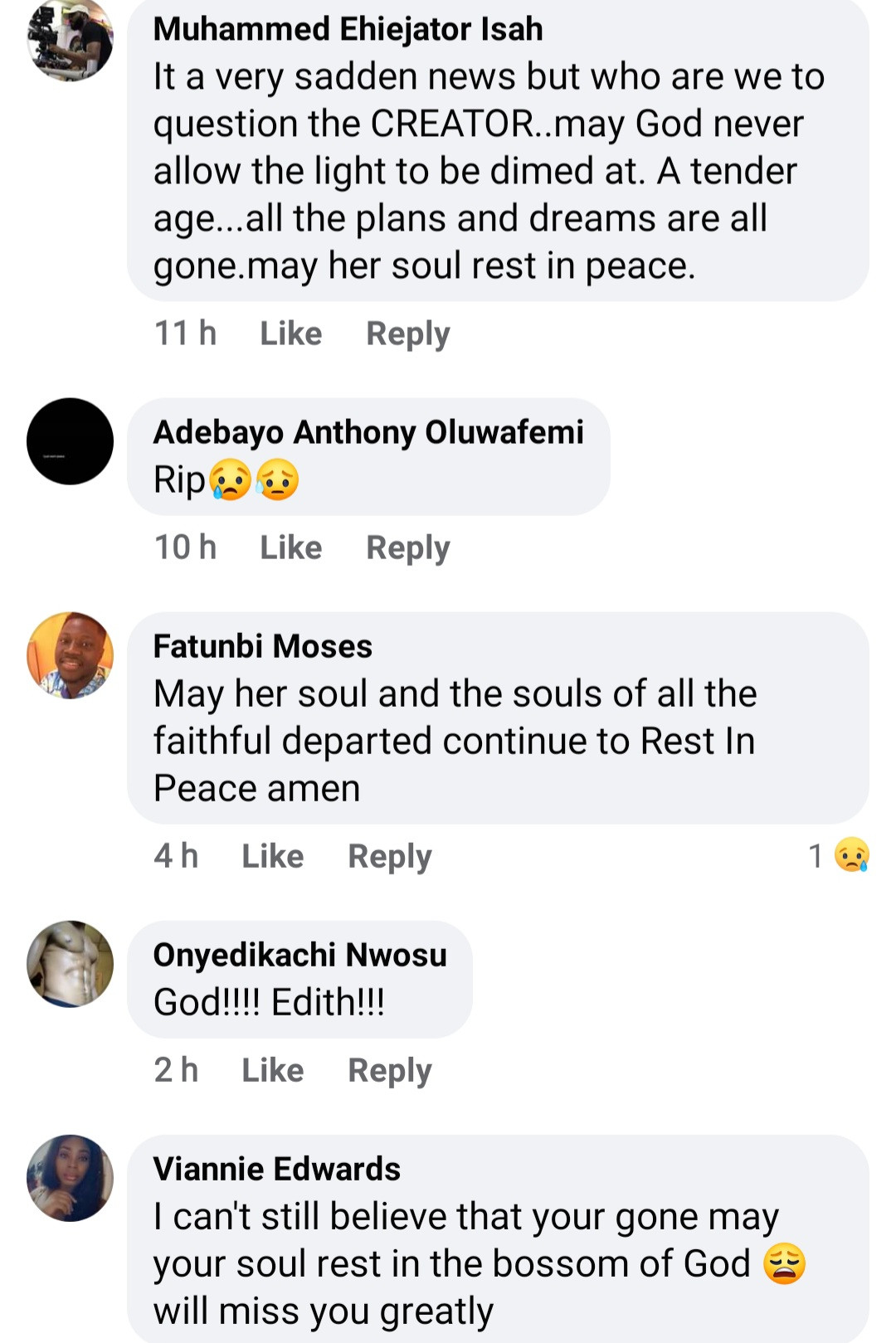896x1343 pixels.
Task: Go to Onyedikachi Nwosu's name link
Action: [x=299, y=955]
